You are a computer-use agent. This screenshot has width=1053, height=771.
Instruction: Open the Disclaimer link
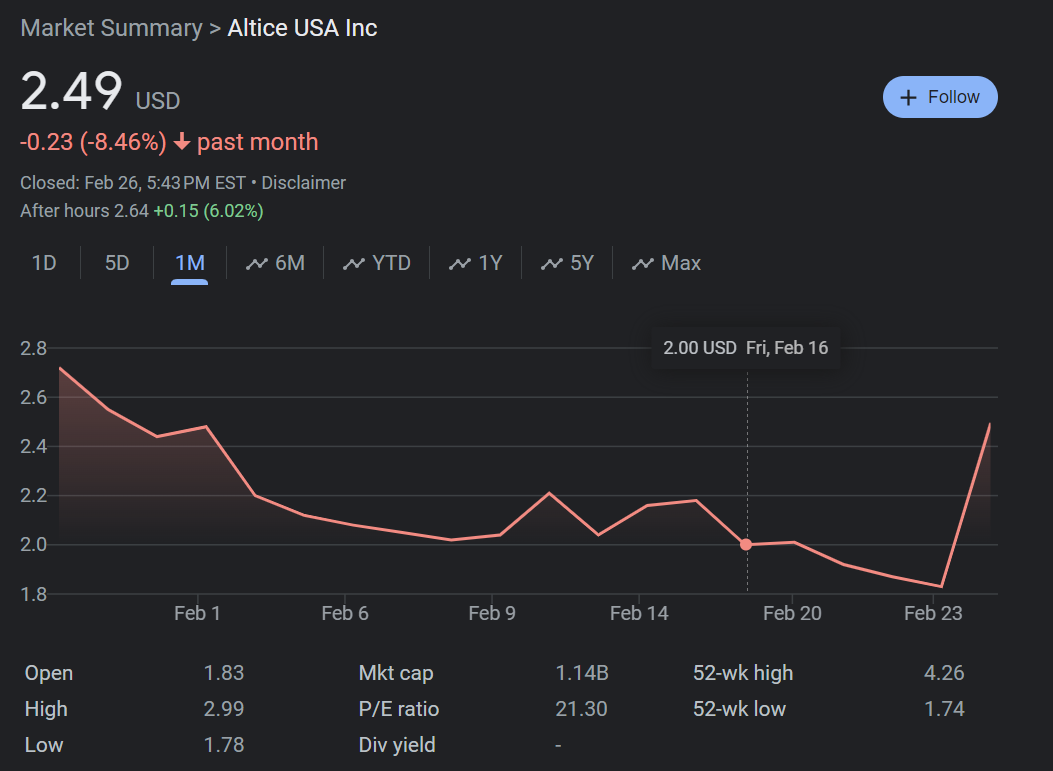[303, 183]
